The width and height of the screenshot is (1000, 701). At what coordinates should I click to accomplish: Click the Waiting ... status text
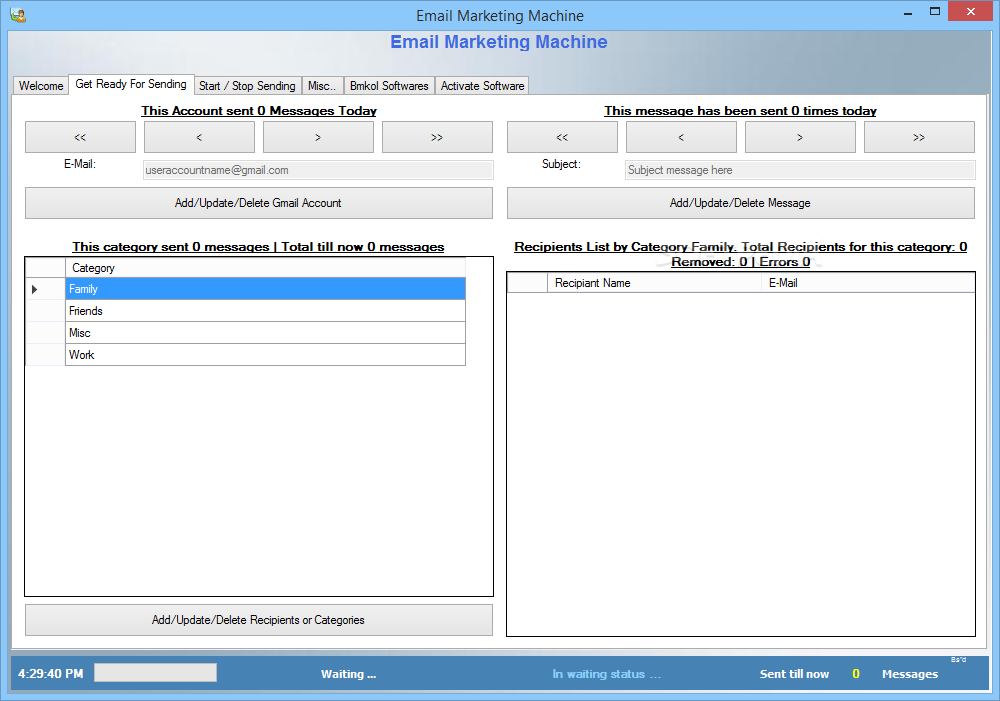point(348,674)
